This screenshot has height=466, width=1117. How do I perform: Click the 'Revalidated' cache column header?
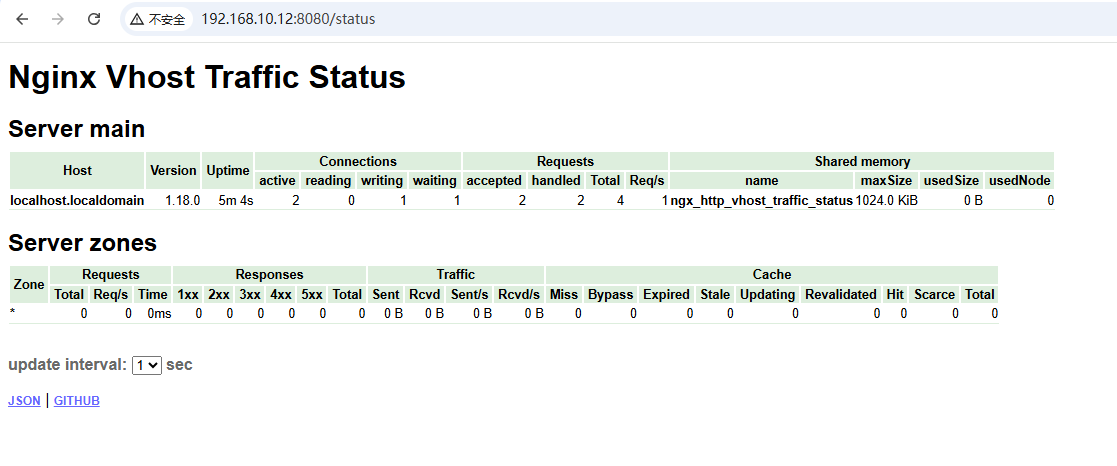click(841, 294)
